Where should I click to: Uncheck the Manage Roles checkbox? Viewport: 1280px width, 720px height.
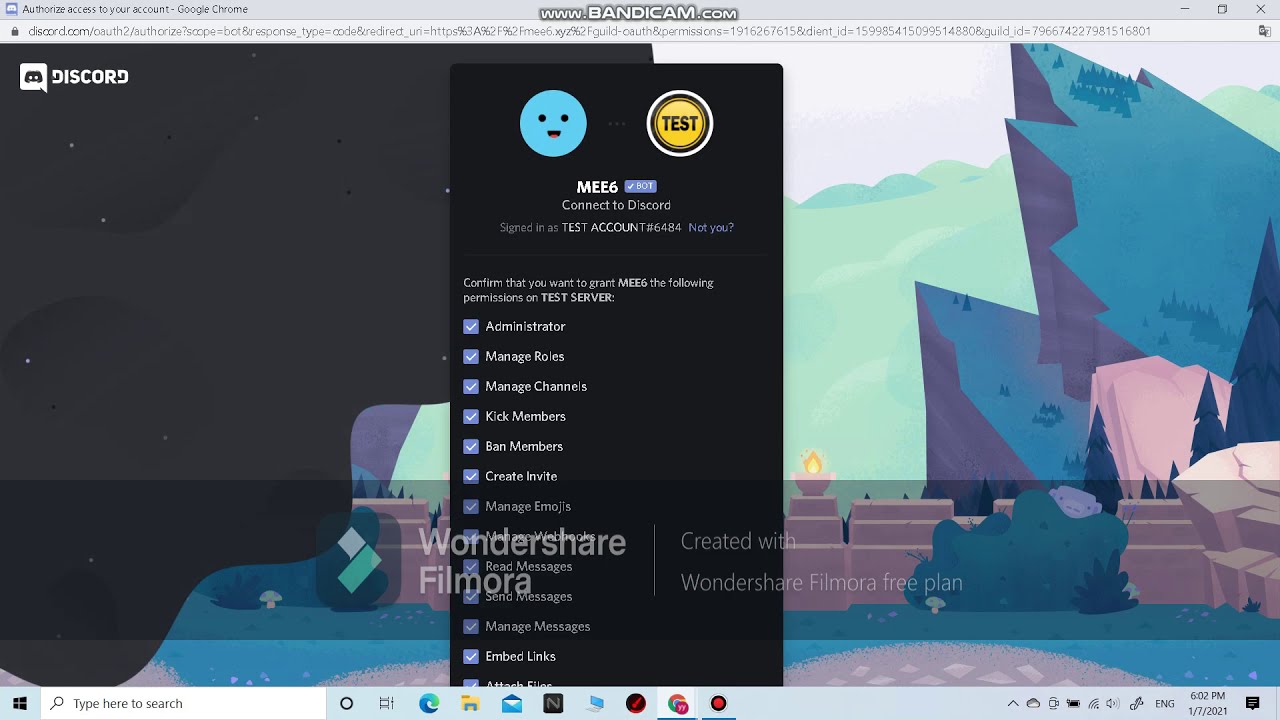(471, 357)
